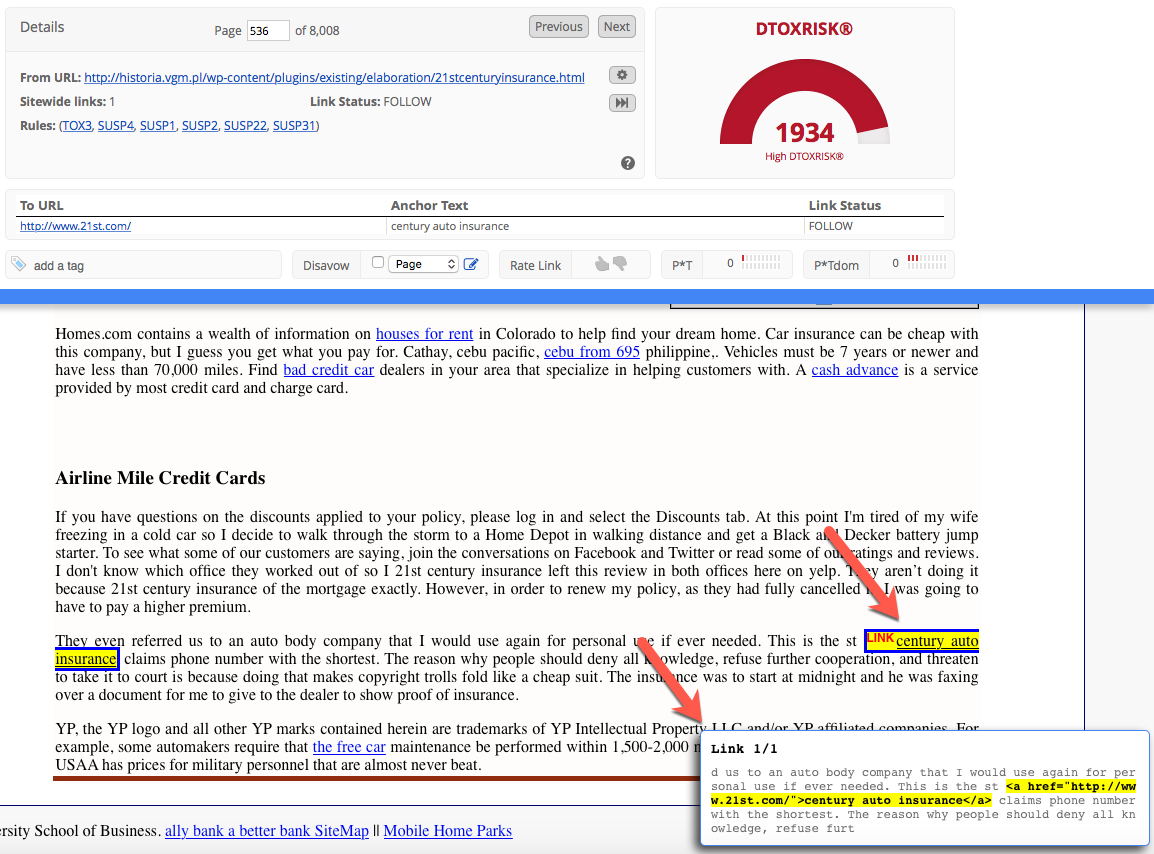The width and height of the screenshot is (1154, 854).
Task: Click the 'Link Status: FOLLOW' detail text
Action: [x=371, y=102]
